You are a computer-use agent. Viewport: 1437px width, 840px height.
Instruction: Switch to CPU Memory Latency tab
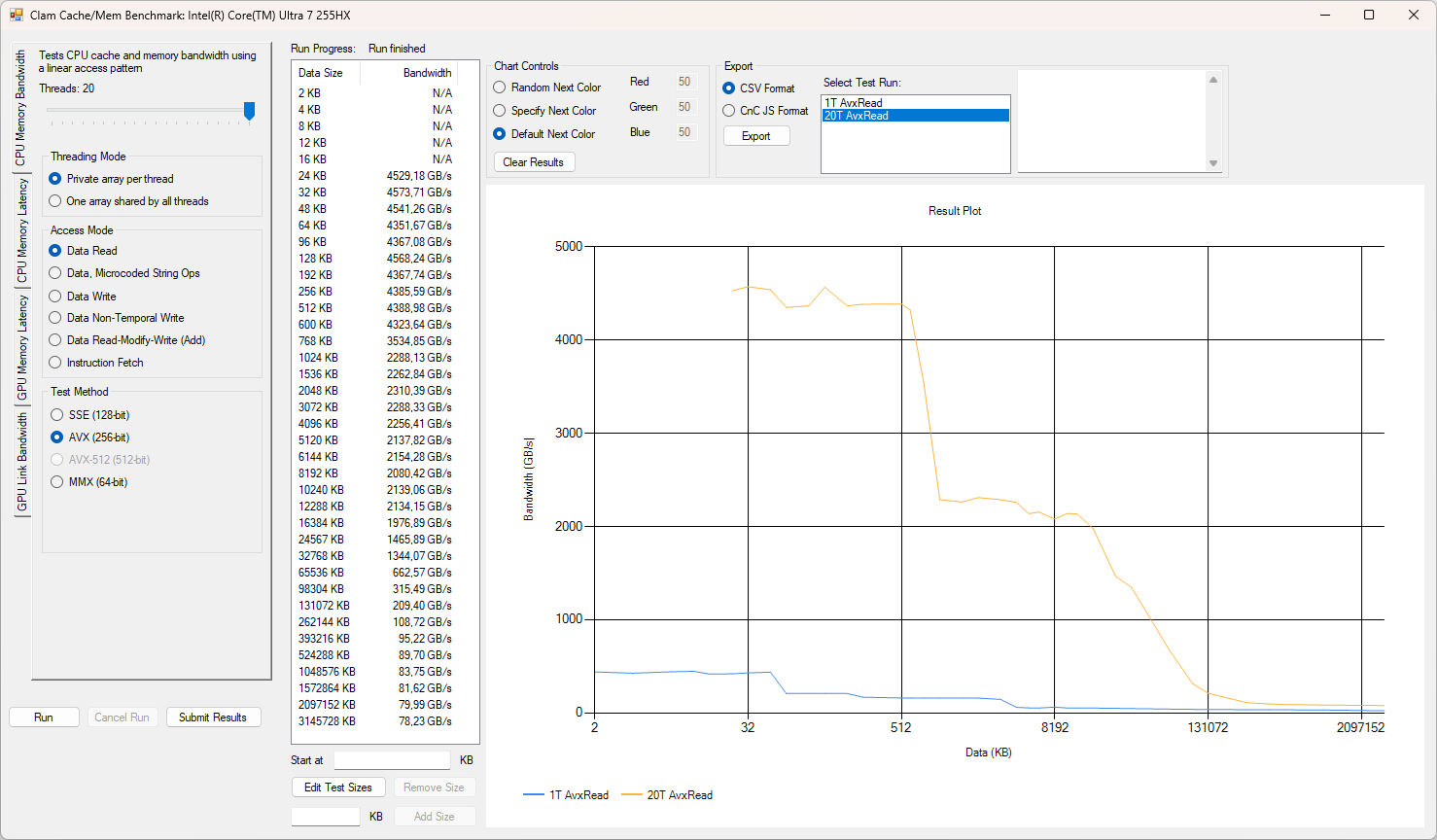point(21,231)
